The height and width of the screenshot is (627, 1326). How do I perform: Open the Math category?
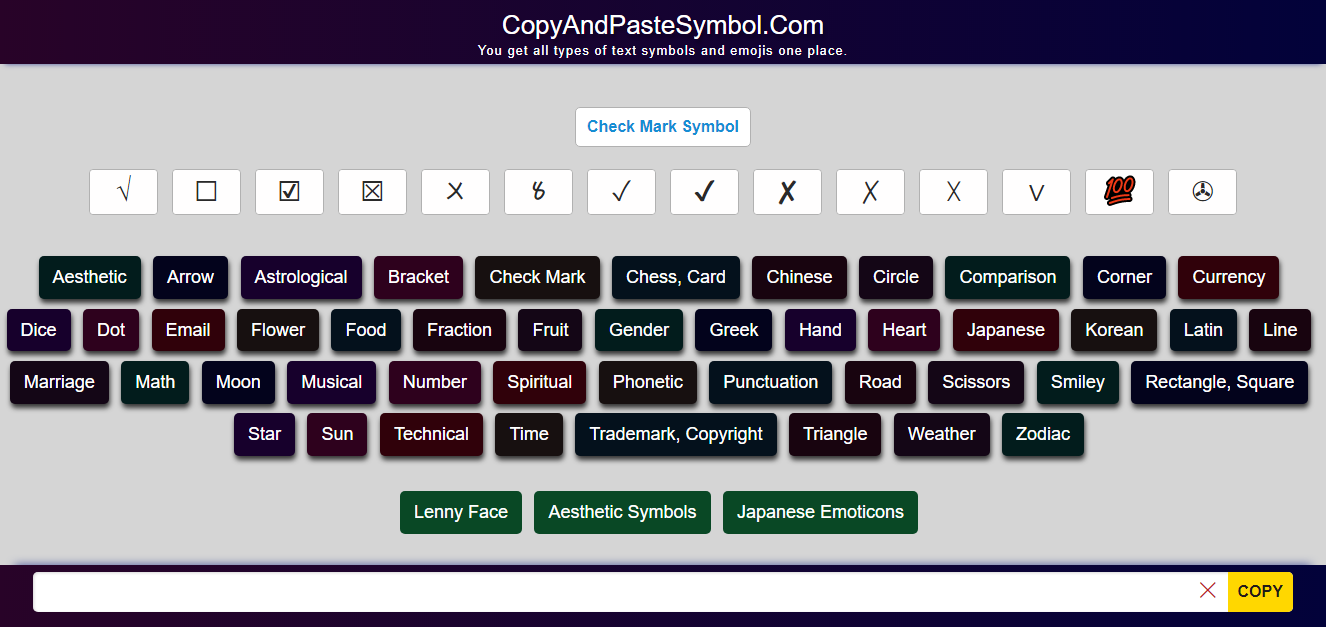pyautogui.click(x=155, y=382)
